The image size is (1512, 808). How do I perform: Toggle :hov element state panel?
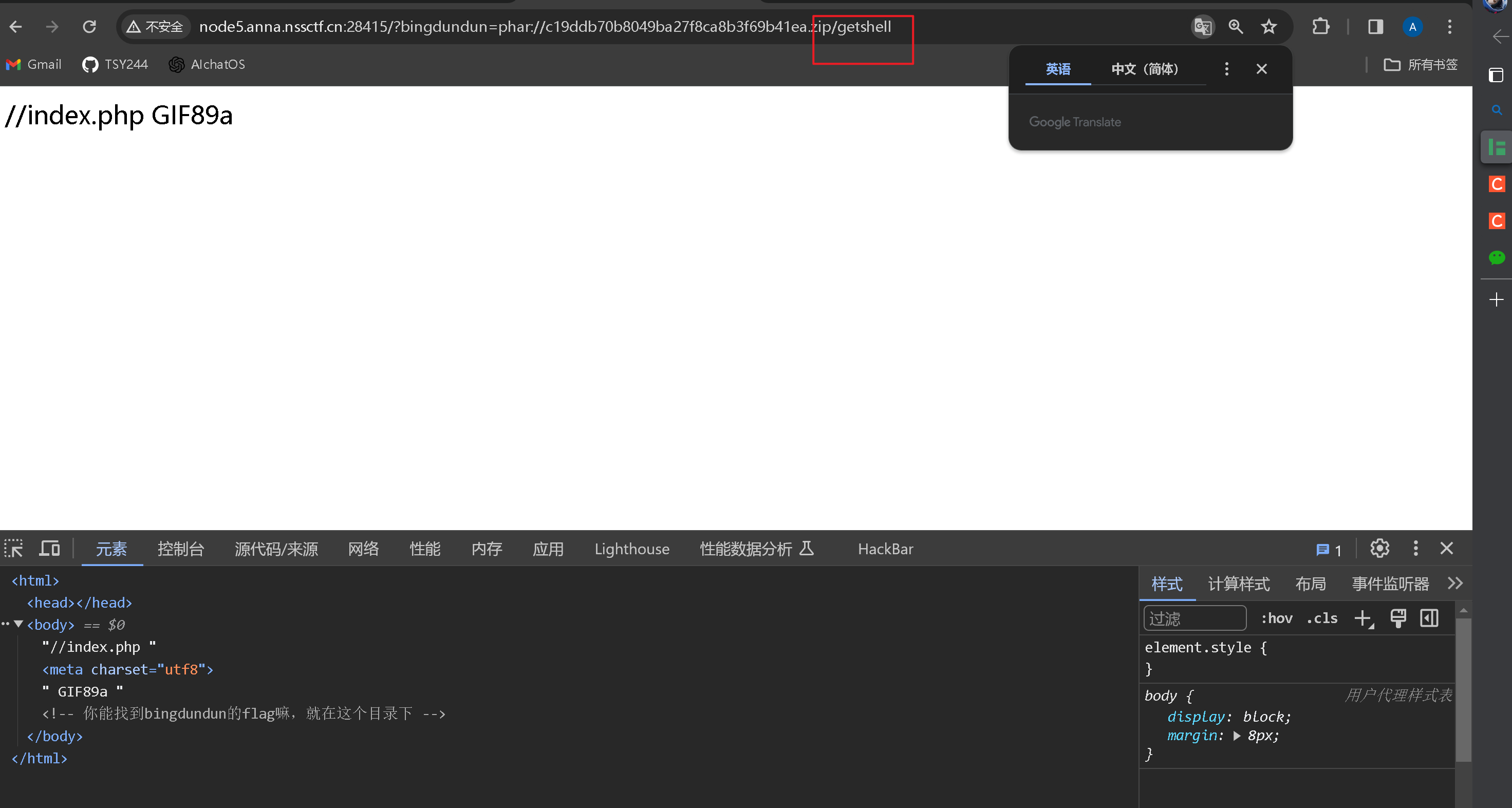1277,618
